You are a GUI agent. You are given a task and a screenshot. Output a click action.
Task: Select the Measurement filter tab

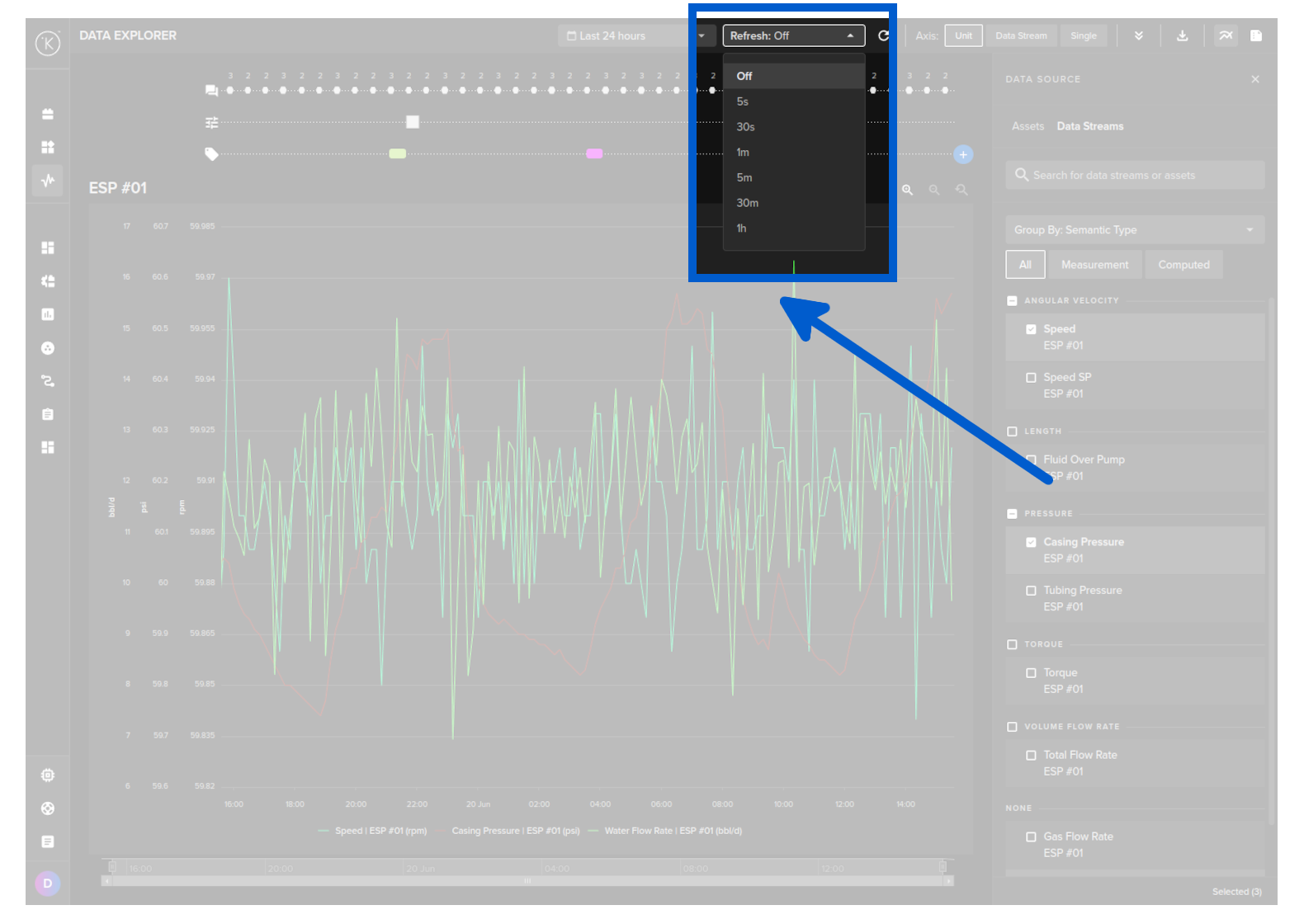coord(1094,265)
